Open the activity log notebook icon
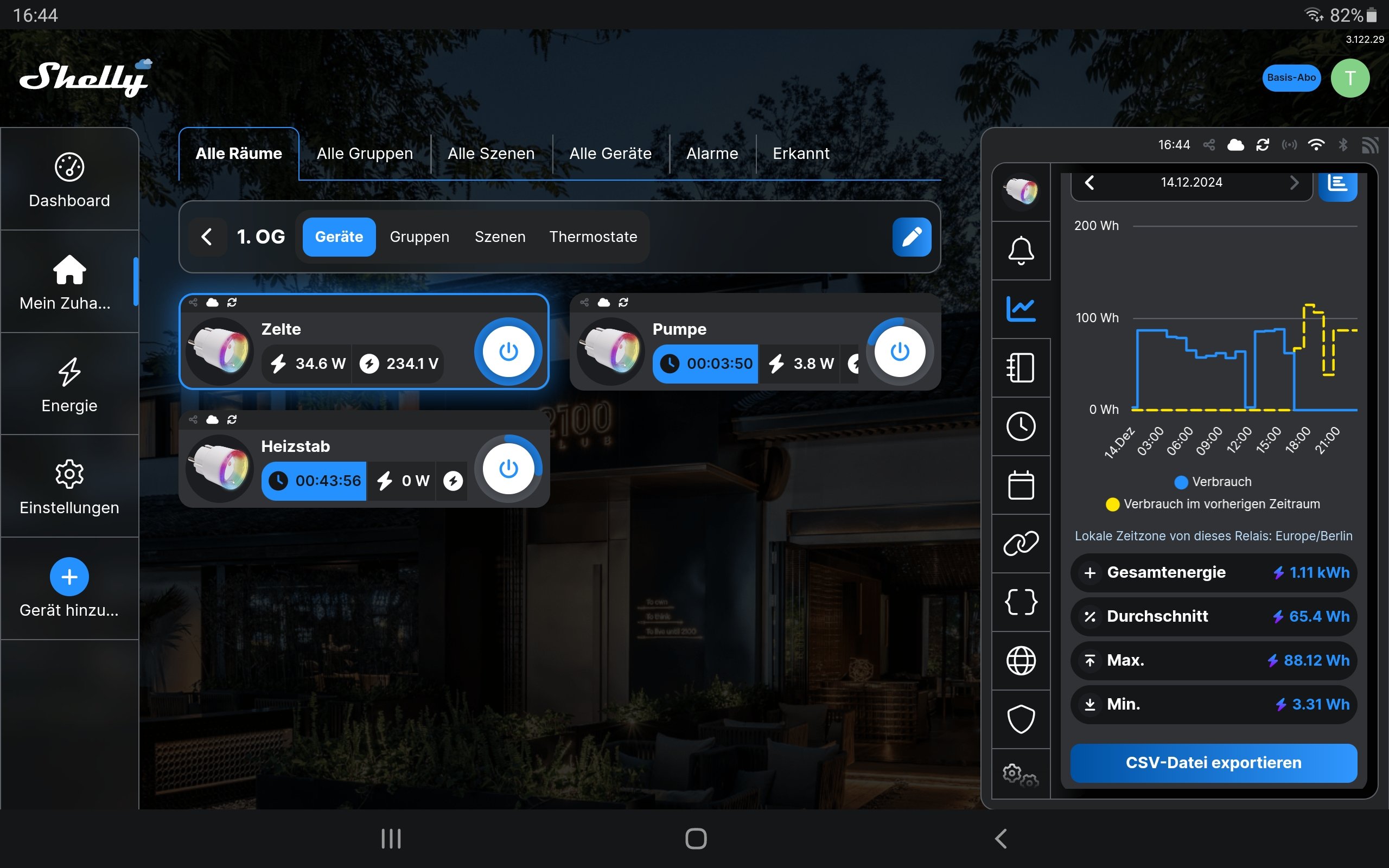This screenshot has width=1389, height=868. (x=1021, y=367)
